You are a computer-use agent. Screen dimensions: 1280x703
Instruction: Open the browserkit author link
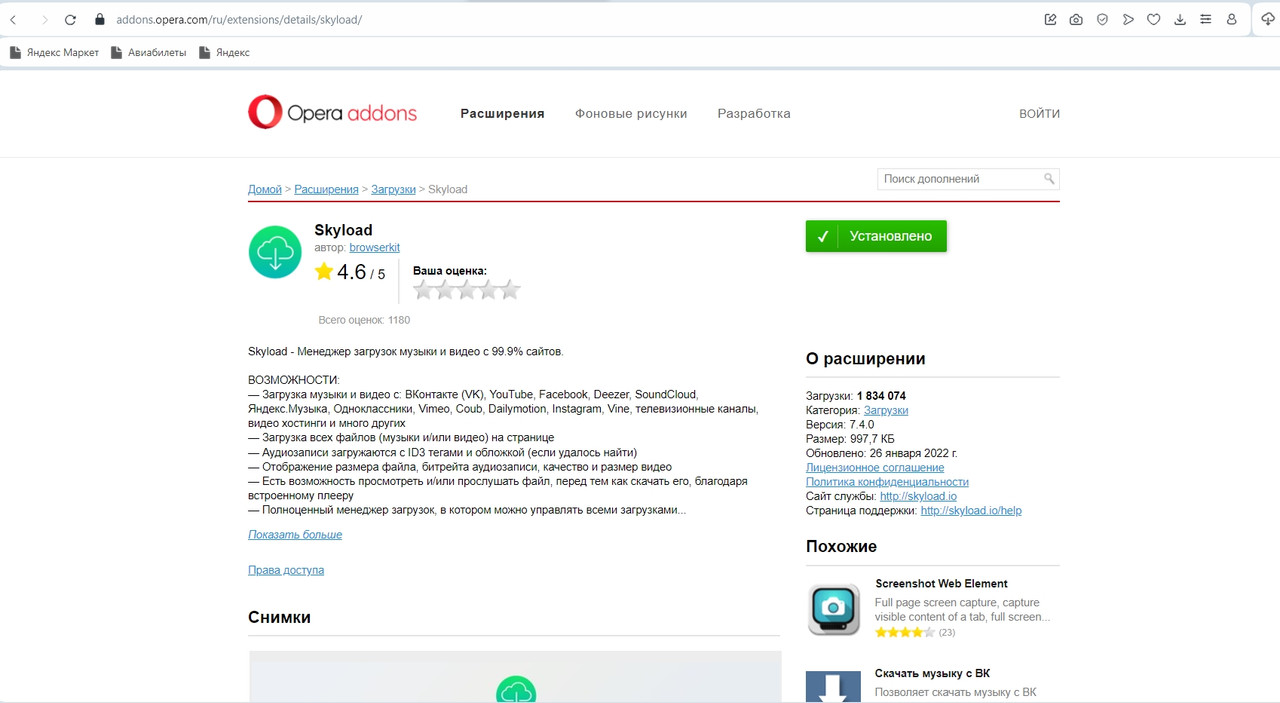tap(374, 247)
